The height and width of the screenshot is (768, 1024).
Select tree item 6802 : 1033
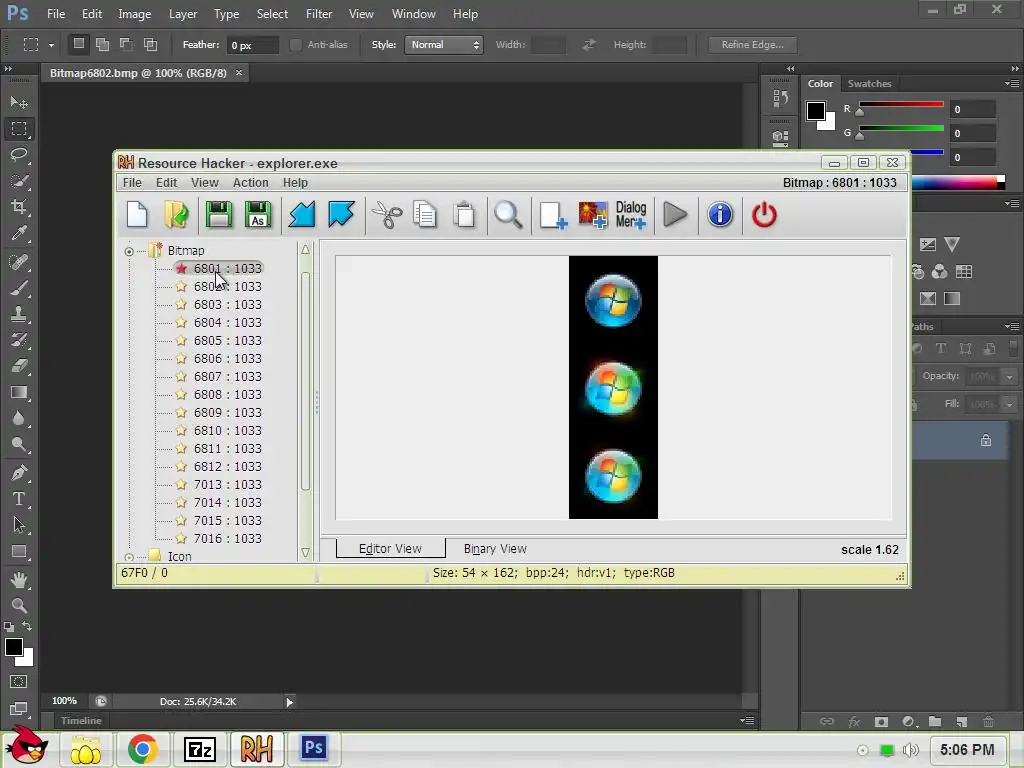tap(227, 287)
